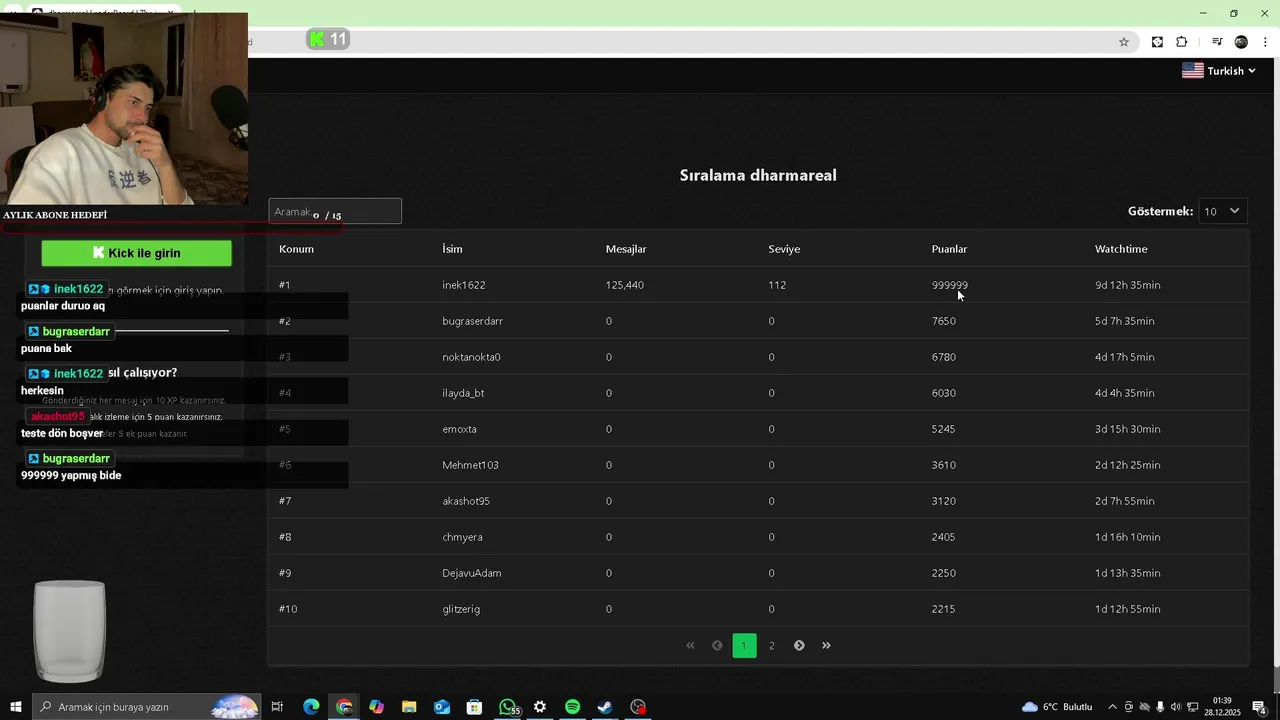Select leaderboard page 1 button
The image size is (1280, 720).
[744, 646]
